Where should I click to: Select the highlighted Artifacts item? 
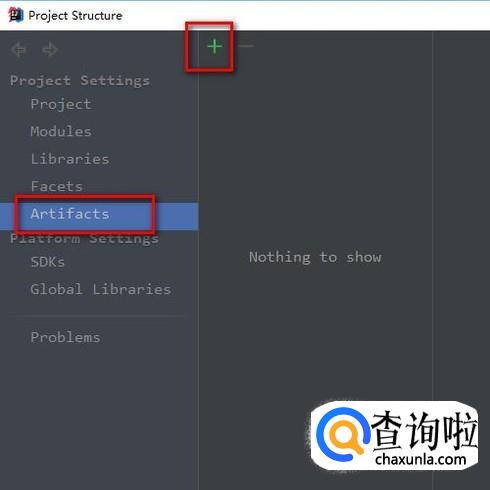(99, 216)
